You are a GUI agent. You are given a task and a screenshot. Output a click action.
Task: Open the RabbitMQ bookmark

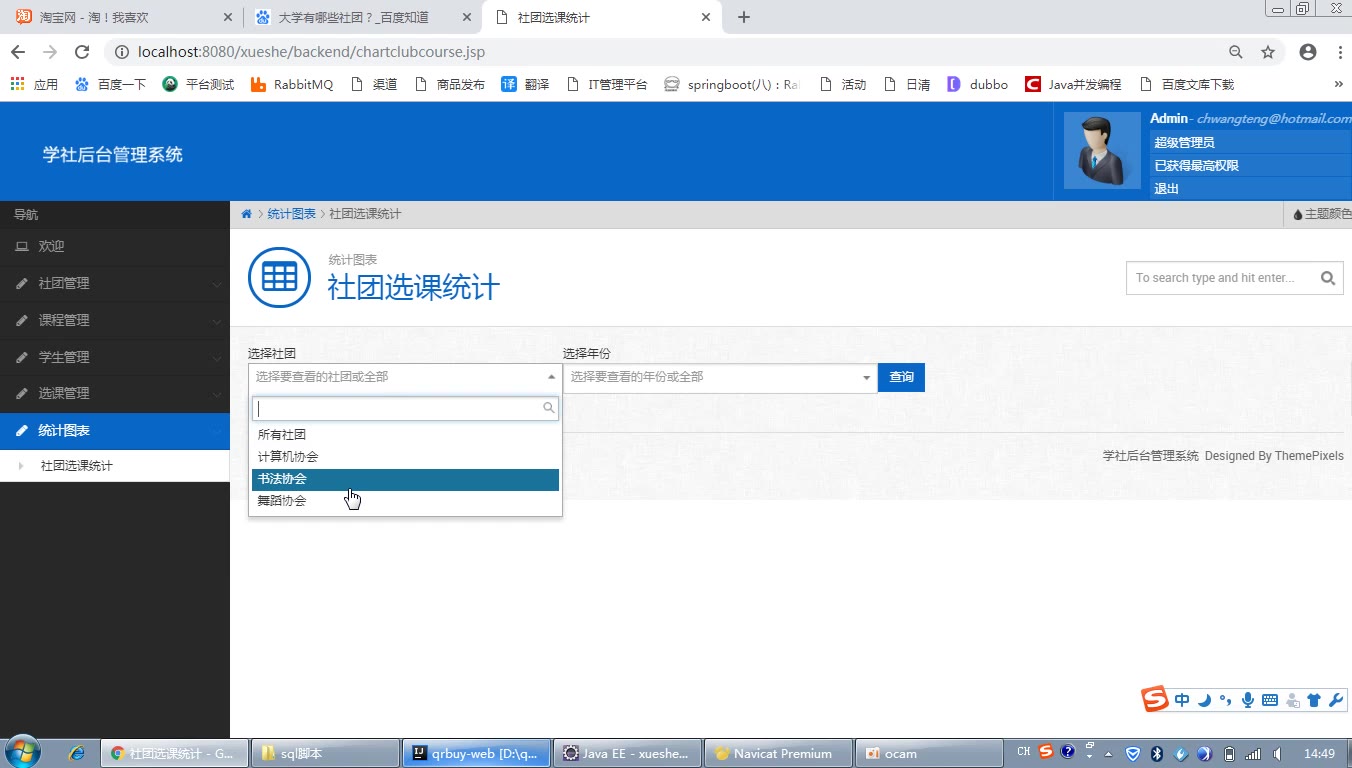tap(292, 85)
